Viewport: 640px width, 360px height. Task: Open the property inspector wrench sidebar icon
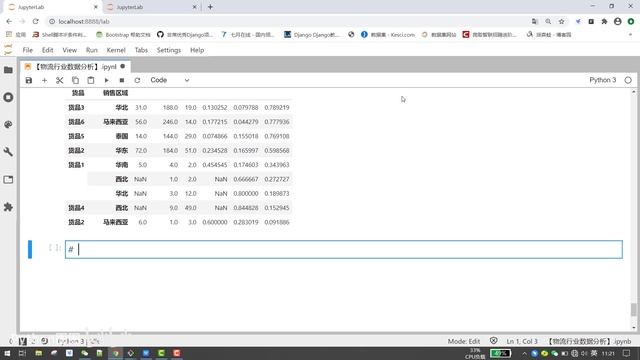[x=8, y=152]
